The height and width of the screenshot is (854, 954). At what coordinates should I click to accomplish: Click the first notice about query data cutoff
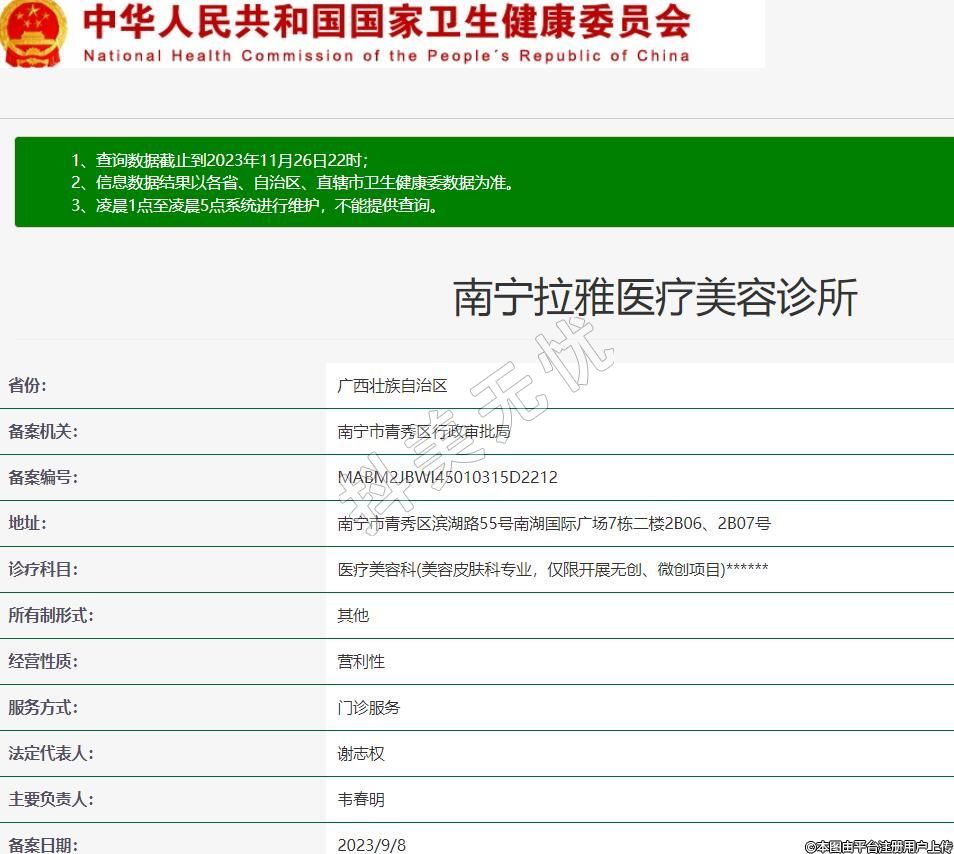click(220, 160)
